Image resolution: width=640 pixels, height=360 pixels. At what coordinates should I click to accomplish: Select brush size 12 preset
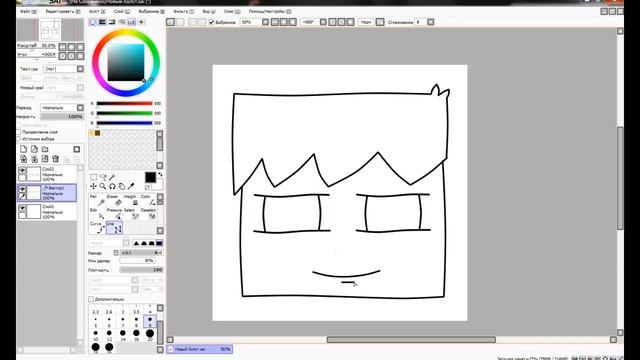[109, 335]
